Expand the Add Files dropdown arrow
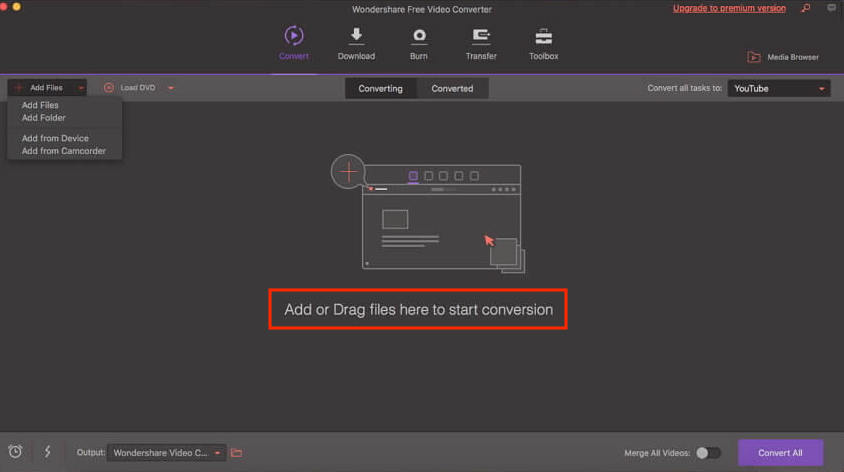The width and height of the screenshot is (844, 472). coord(81,88)
